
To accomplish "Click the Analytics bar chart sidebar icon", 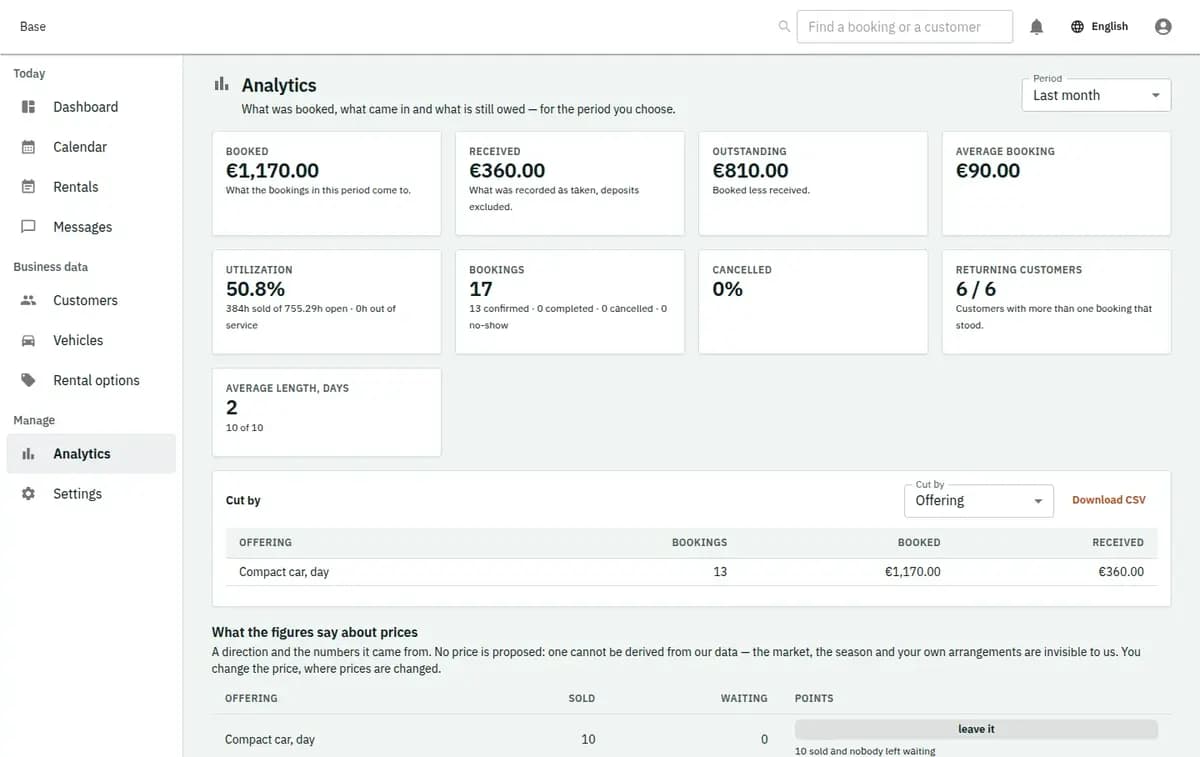I will tap(29, 454).
